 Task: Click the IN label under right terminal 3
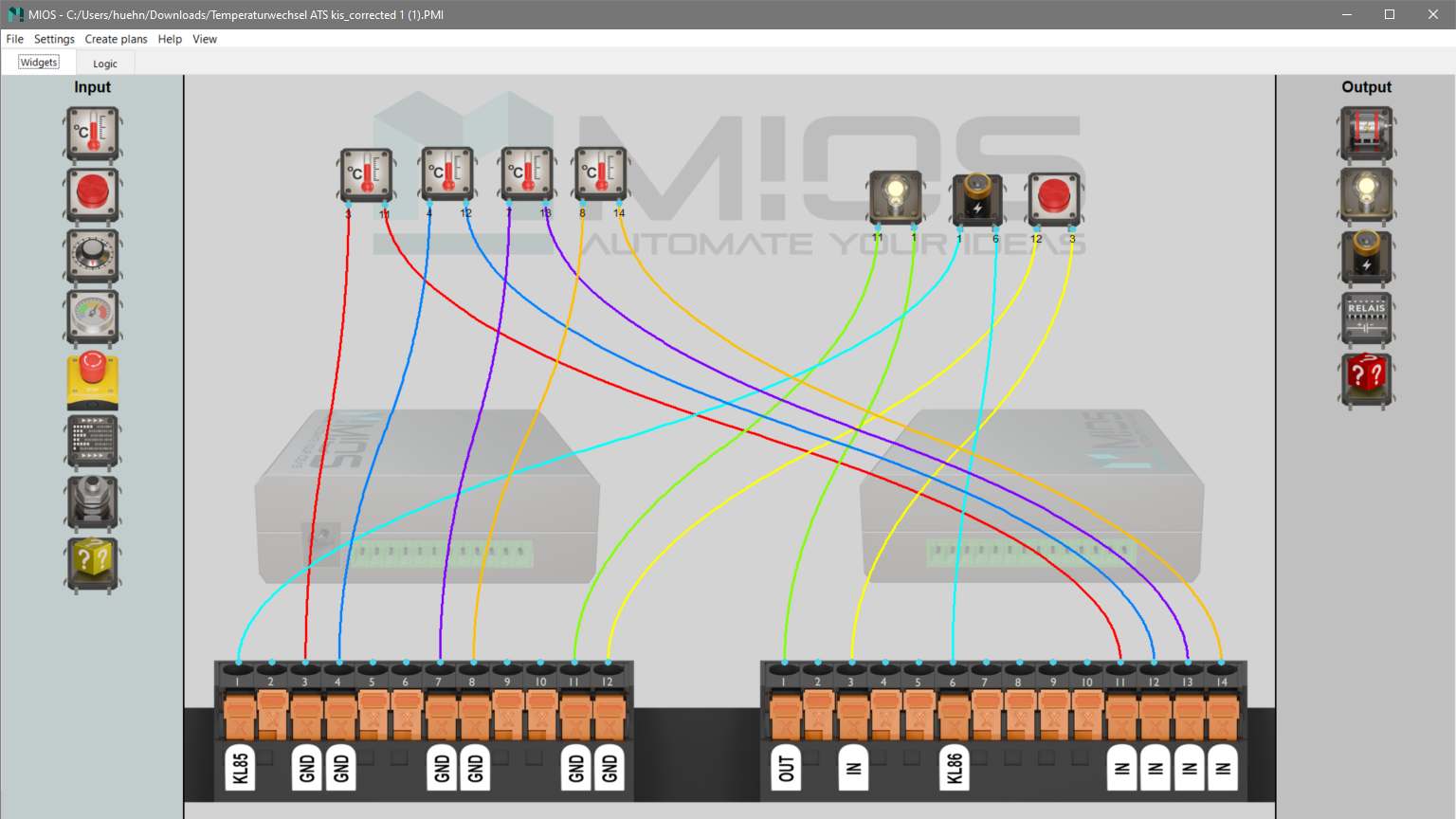tap(852, 768)
